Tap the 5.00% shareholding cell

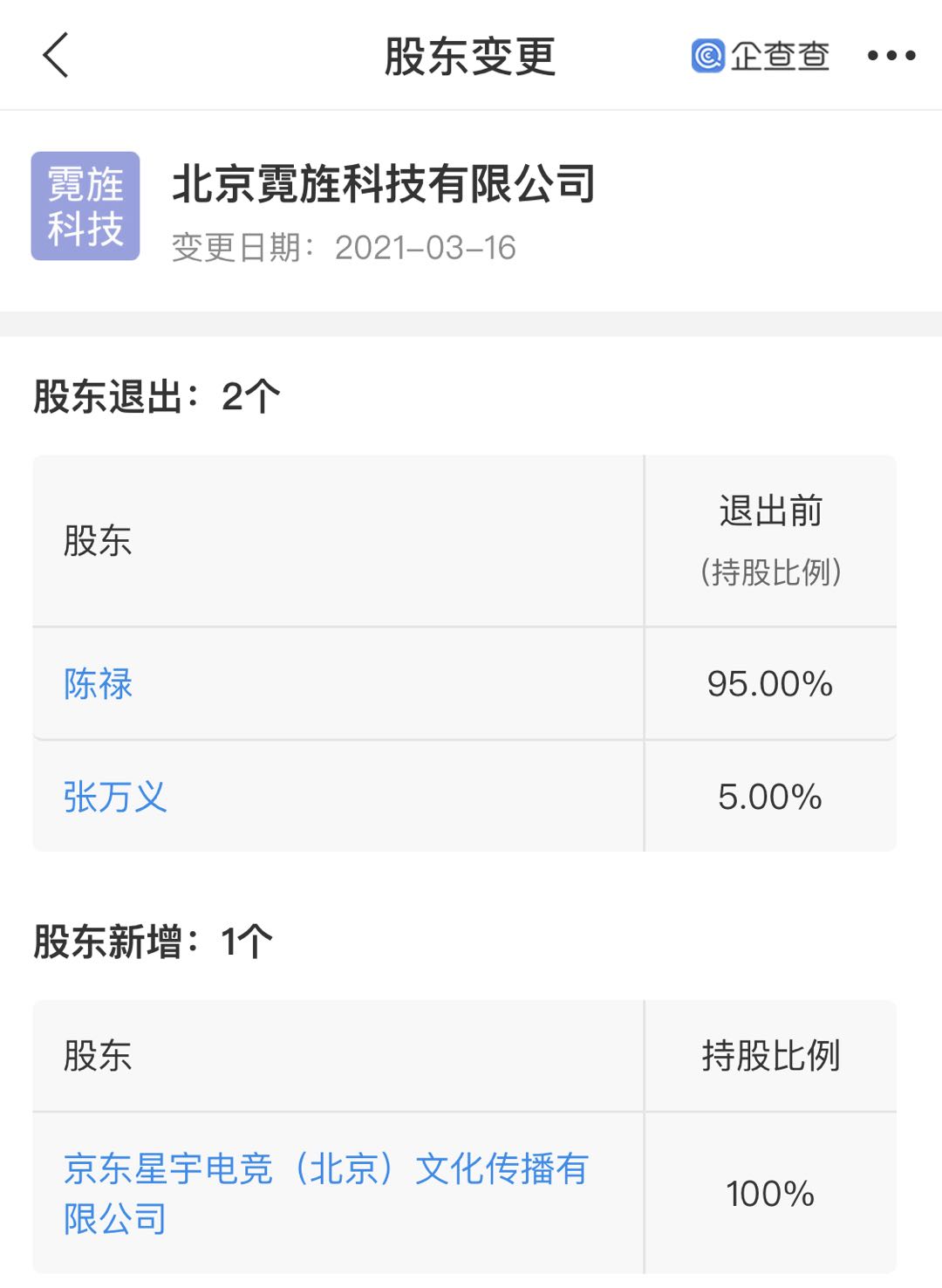pos(770,797)
